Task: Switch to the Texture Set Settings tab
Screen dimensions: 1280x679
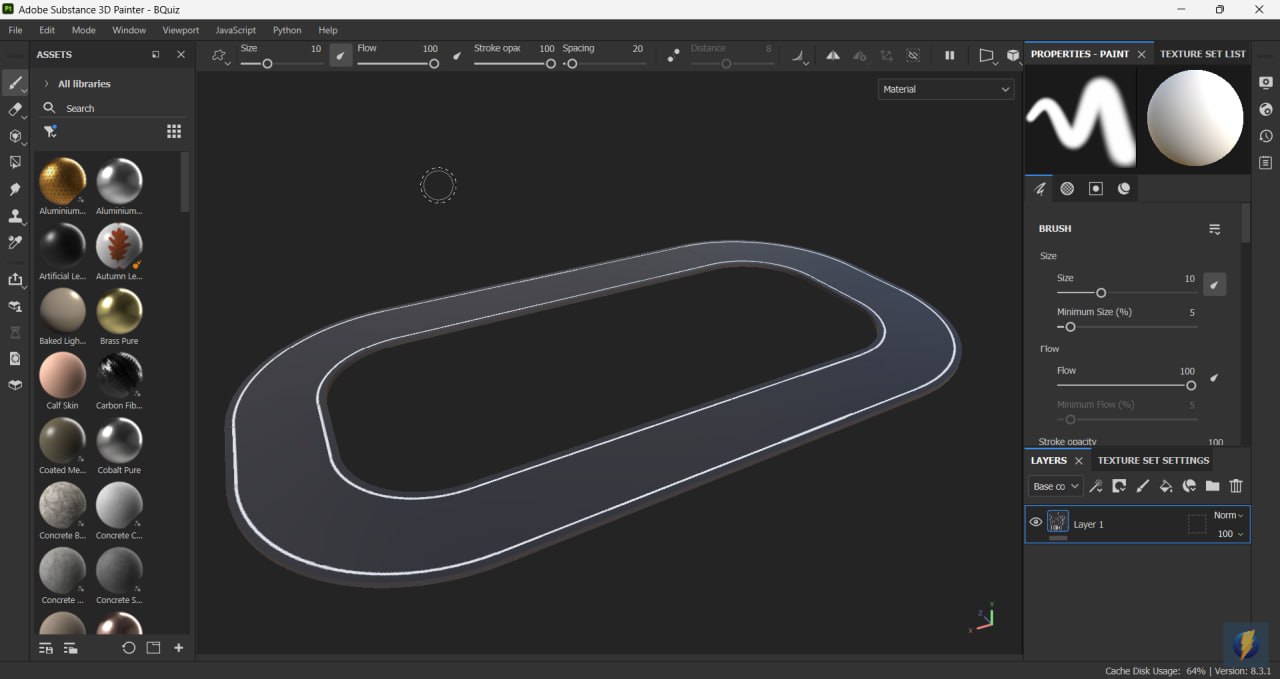Action: pyautogui.click(x=1153, y=460)
